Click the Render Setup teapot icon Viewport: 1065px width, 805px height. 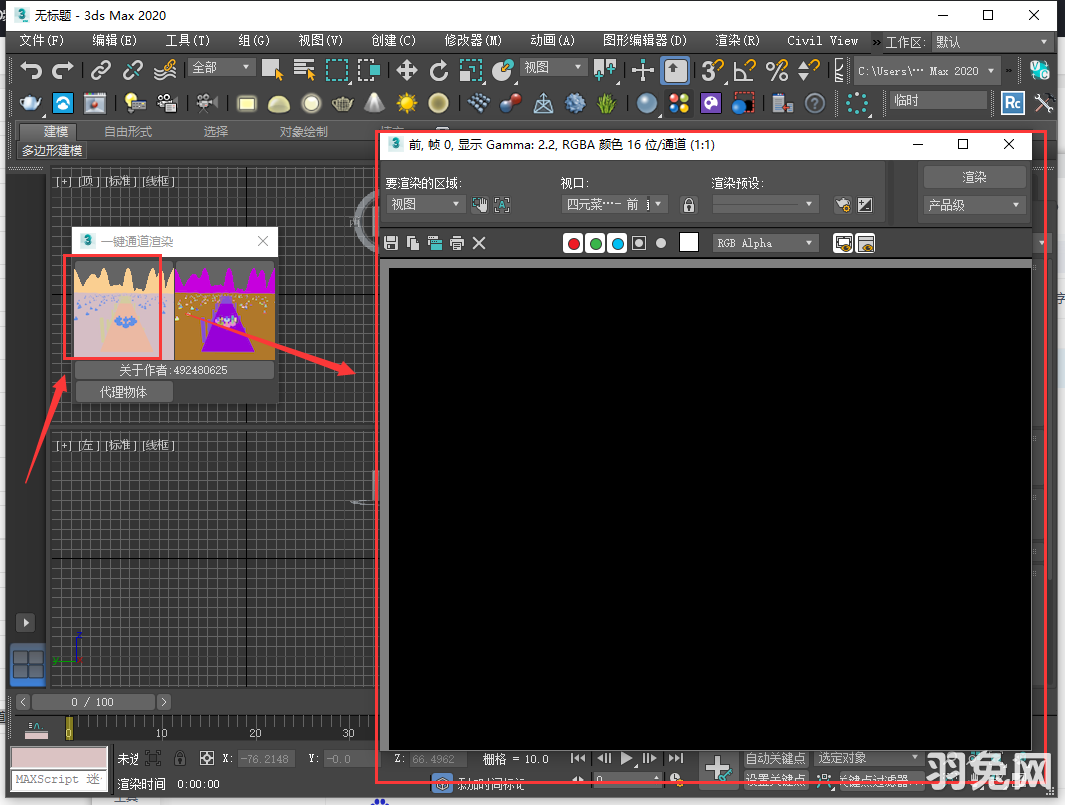point(29,103)
